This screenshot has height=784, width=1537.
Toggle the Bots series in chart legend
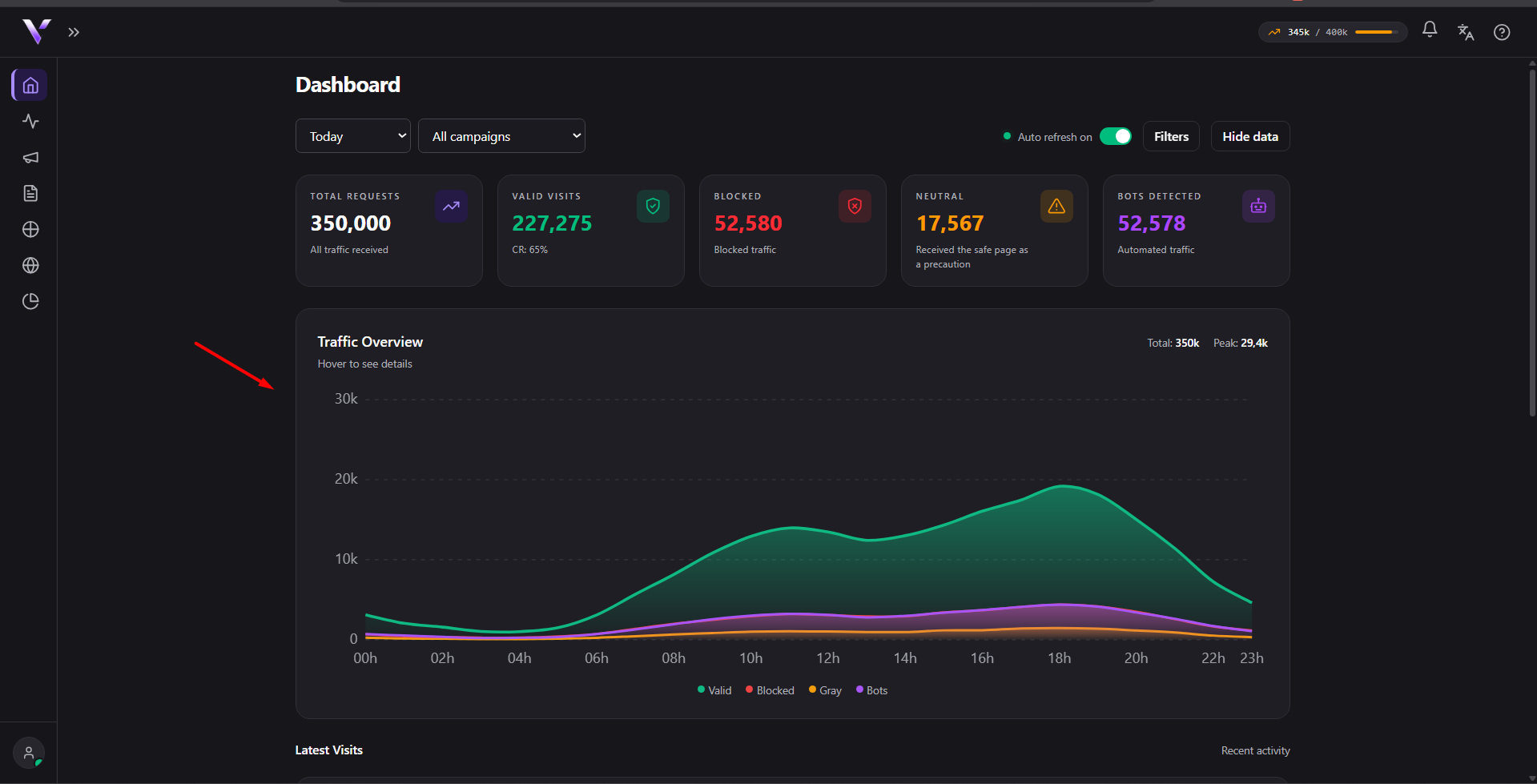pos(871,690)
